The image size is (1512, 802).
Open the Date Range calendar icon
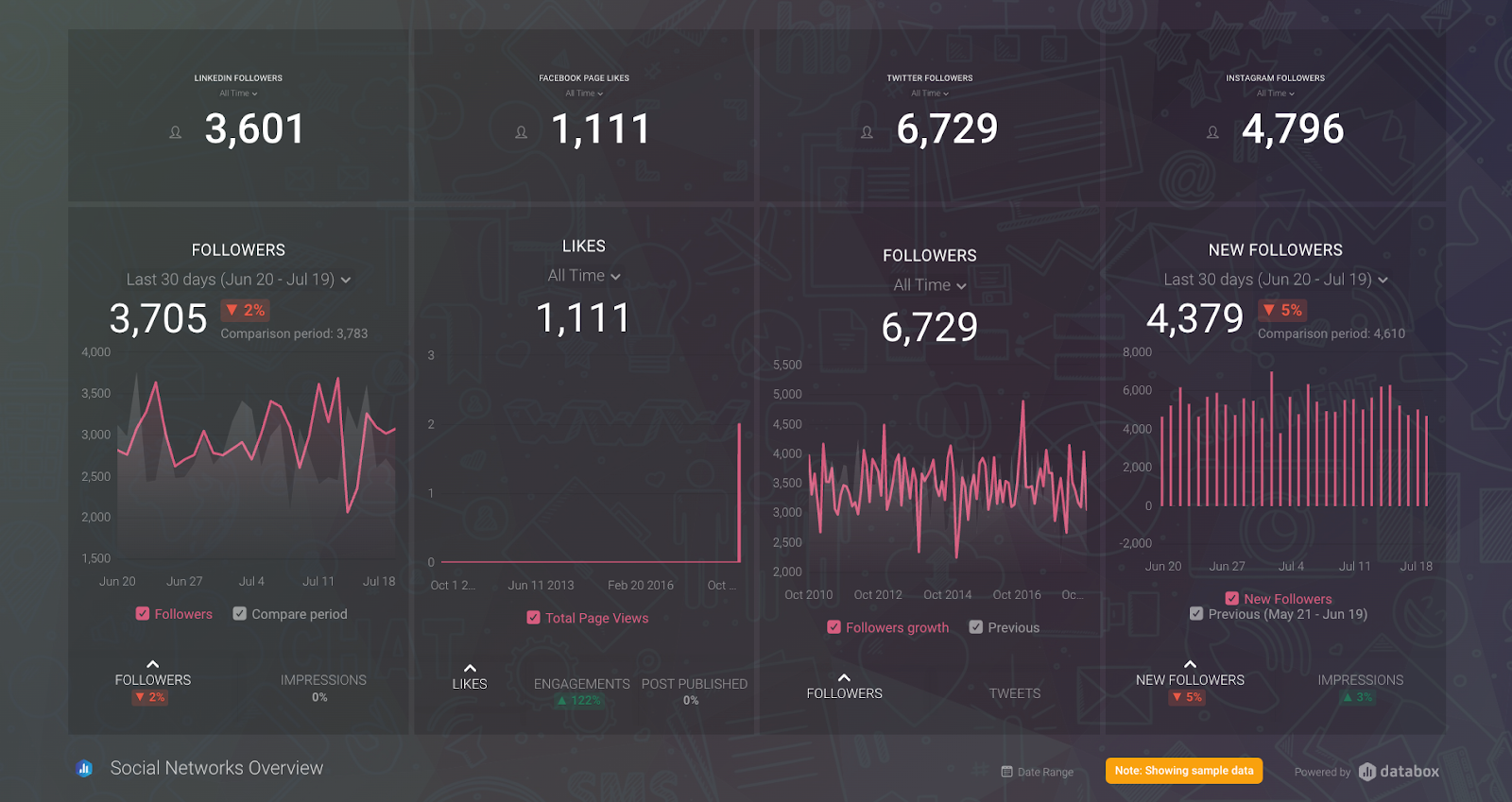(1006, 772)
